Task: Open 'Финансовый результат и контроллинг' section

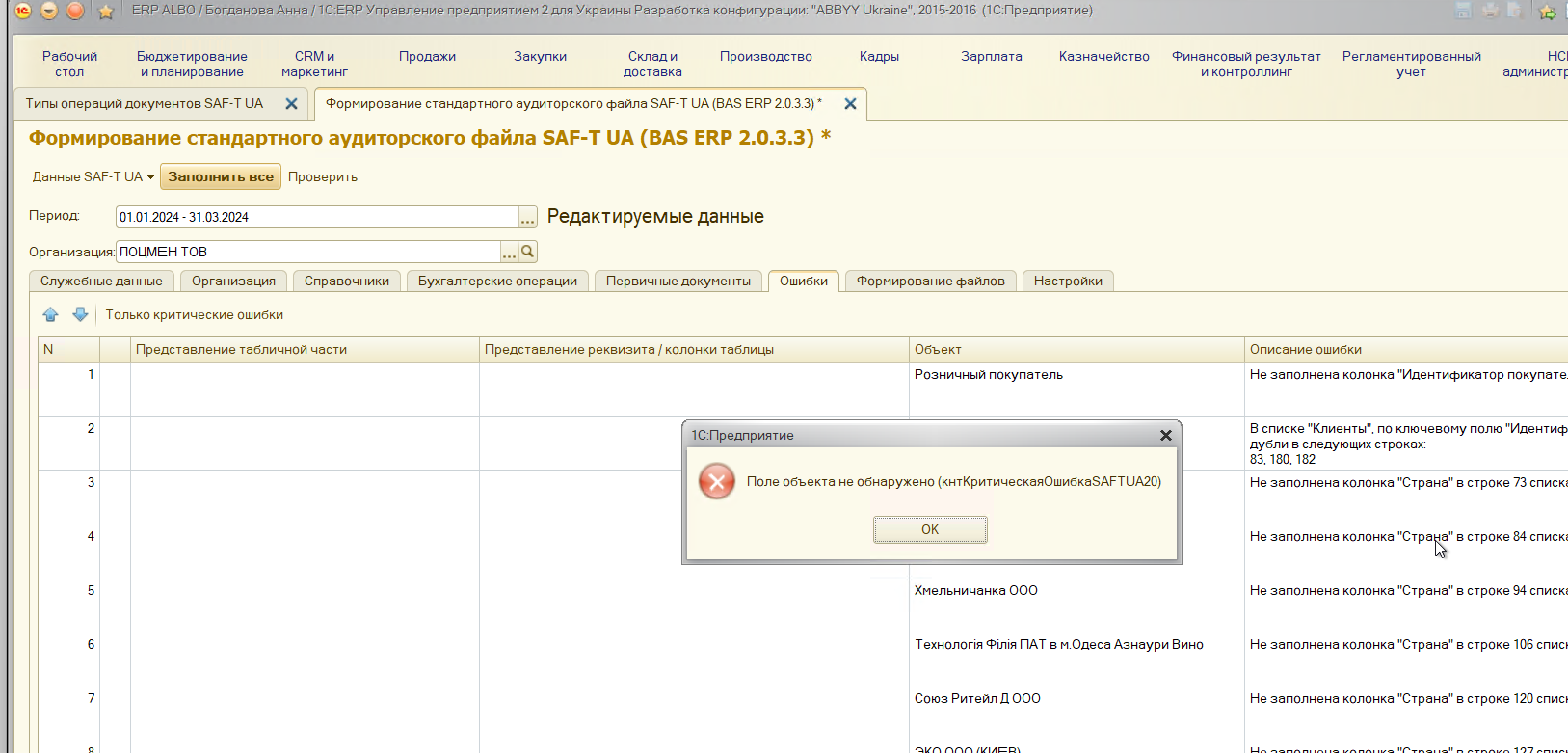Action: (1246, 64)
